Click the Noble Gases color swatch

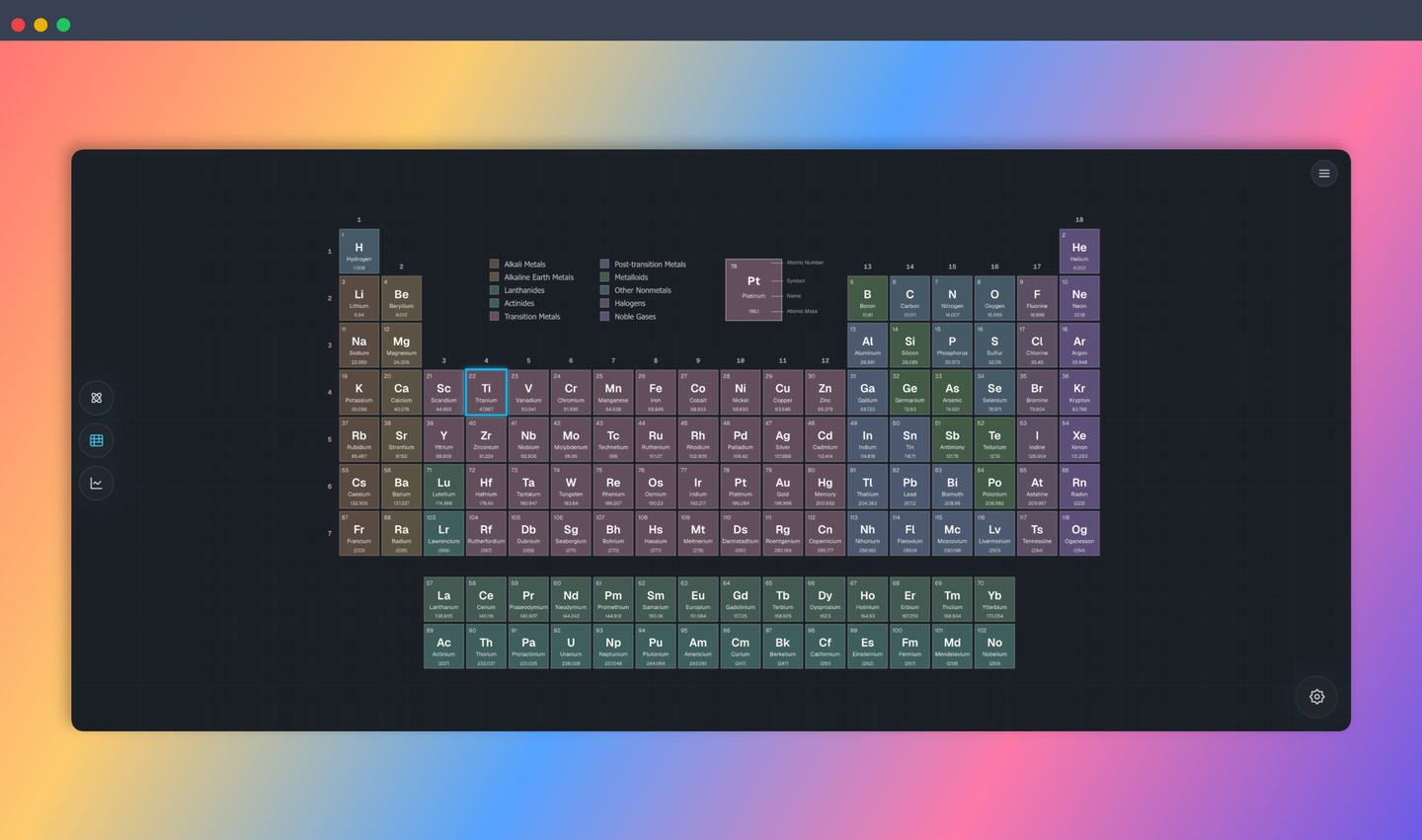[604, 316]
